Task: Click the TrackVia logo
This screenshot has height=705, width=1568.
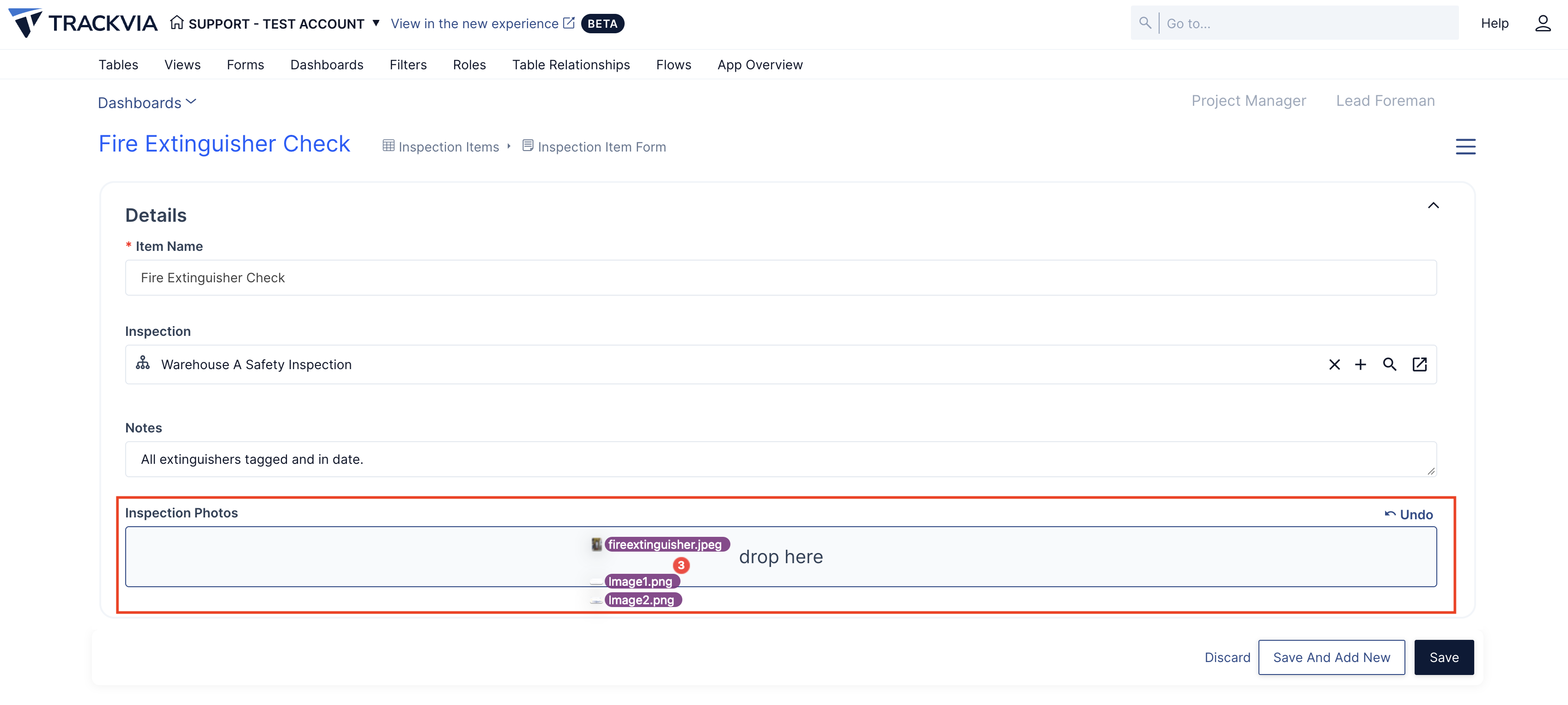Action: (84, 23)
